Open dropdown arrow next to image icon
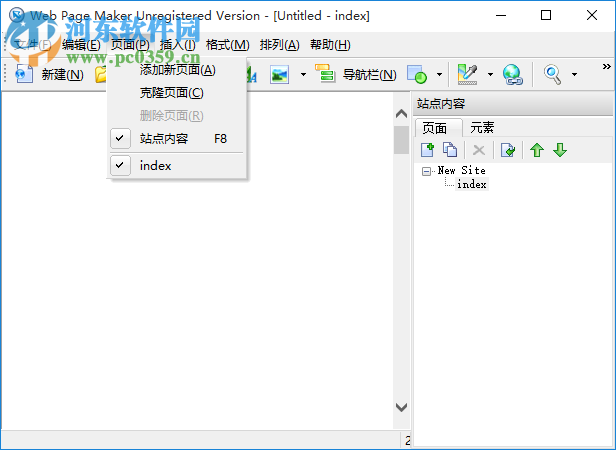The image size is (616, 450). click(x=303, y=74)
